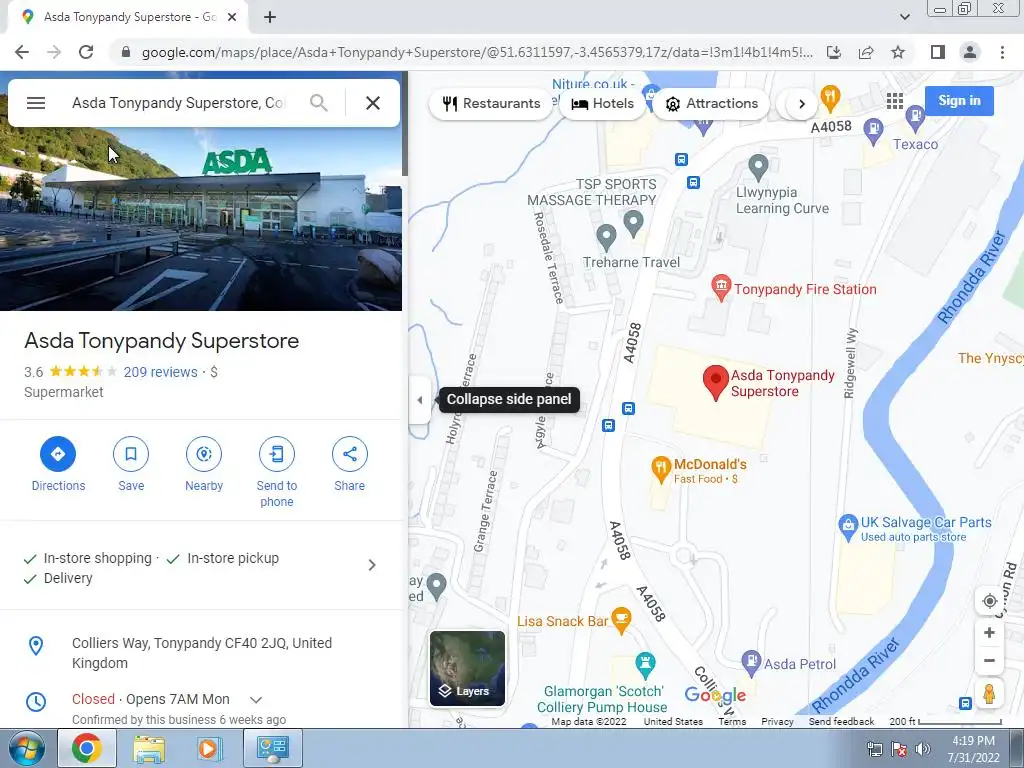Search Nearby places icon
Viewport: 1024px width, 768px height.
pos(204,454)
